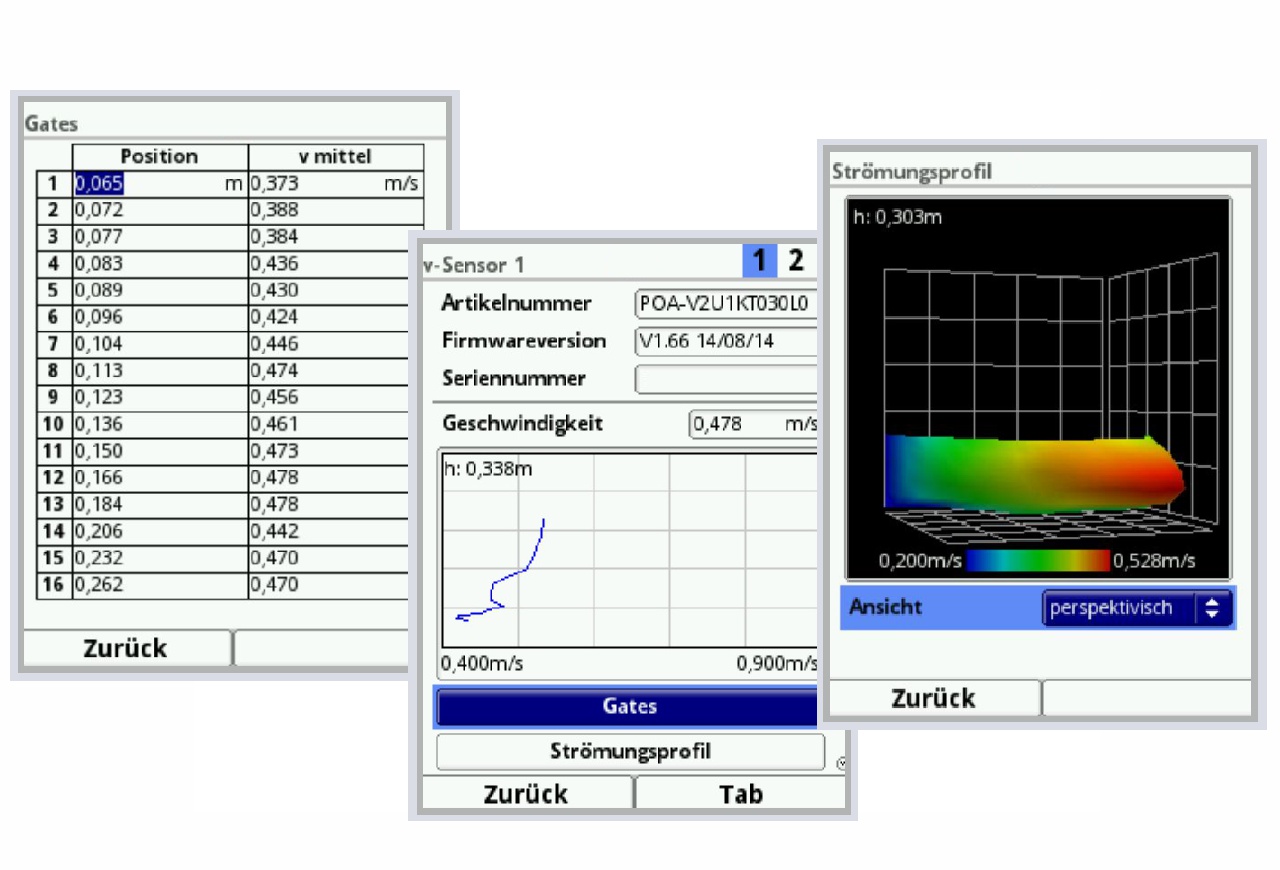Click the small scroll indicator beside Strömungsprofil button
This screenshot has width=1280, height=870.
[840, 763]
